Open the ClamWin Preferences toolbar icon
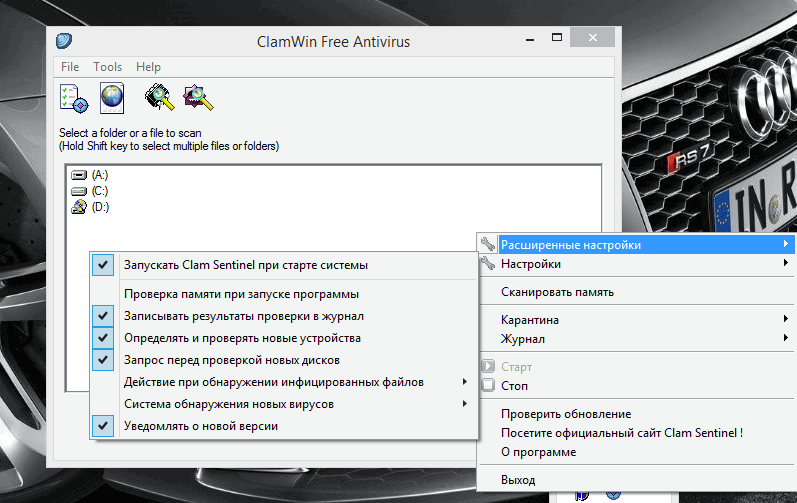 pyautogui.click(x=74, y=98)
